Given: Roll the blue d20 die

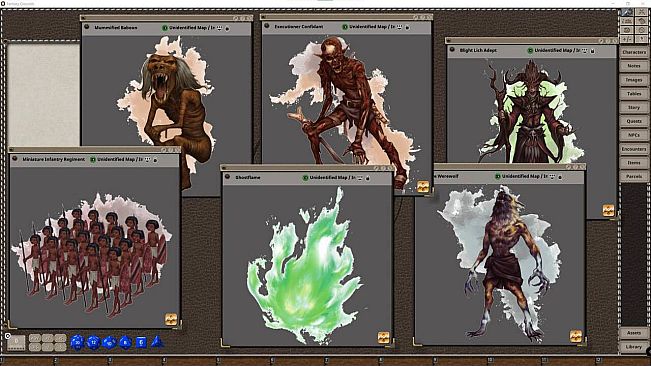Looking at the screenshot, I should click(x=77, y=342).
